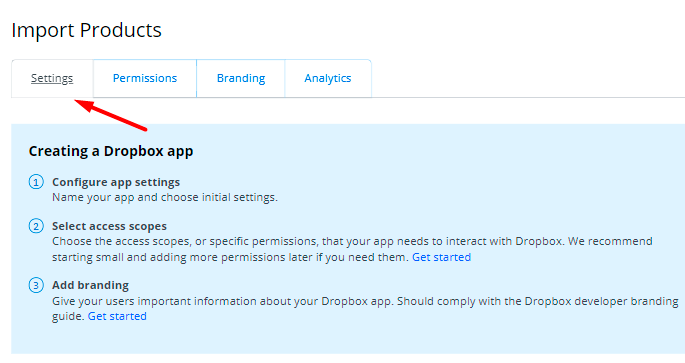
Task: Click 'Name your app and choose initial settings.' text
Action: coord(165,197)
